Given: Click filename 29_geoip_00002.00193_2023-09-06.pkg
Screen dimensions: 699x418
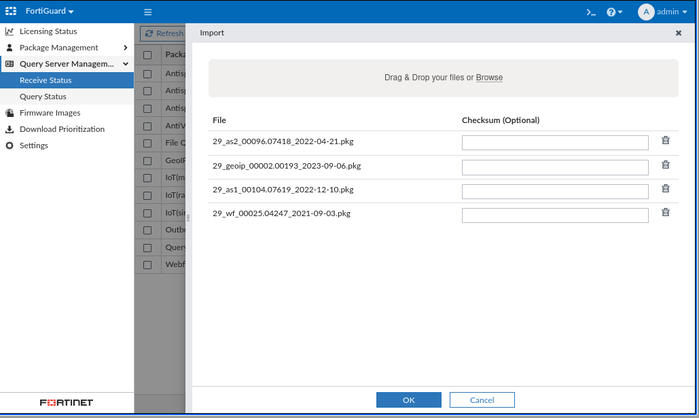Looking at the screenshot, I should [287, 166].
